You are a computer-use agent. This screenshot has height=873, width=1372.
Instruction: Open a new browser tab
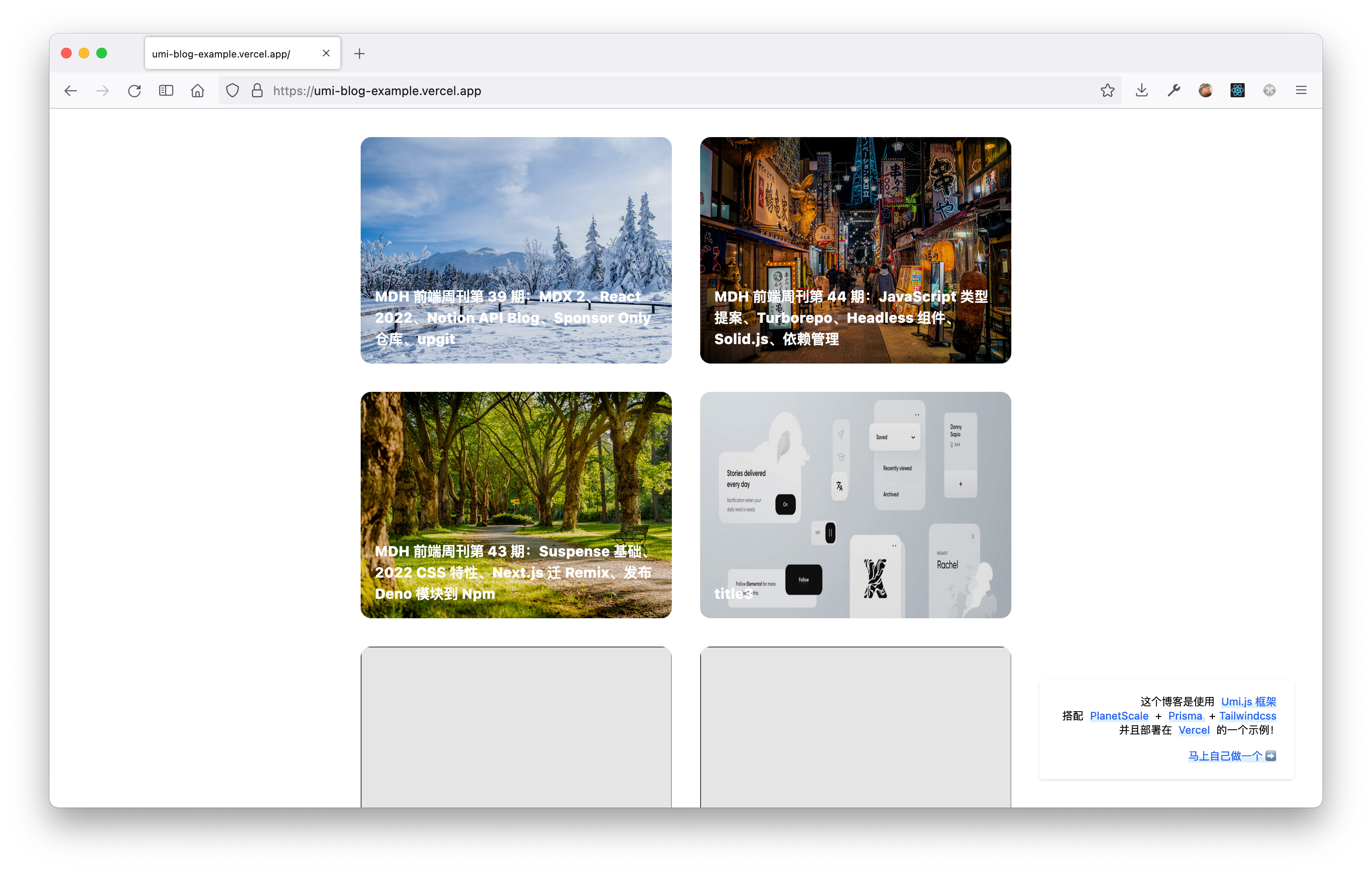coord(359,54)
